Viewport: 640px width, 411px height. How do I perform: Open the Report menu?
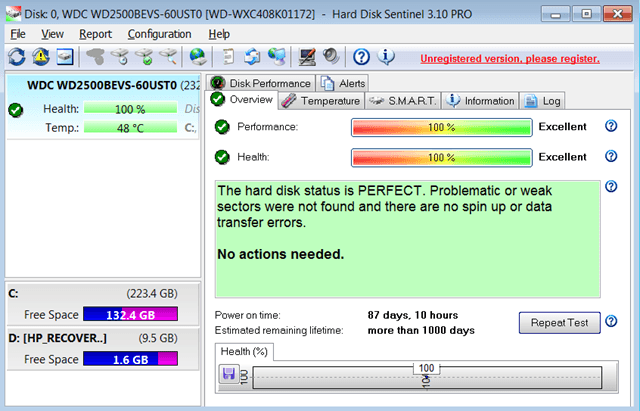[x=95, y=34]
